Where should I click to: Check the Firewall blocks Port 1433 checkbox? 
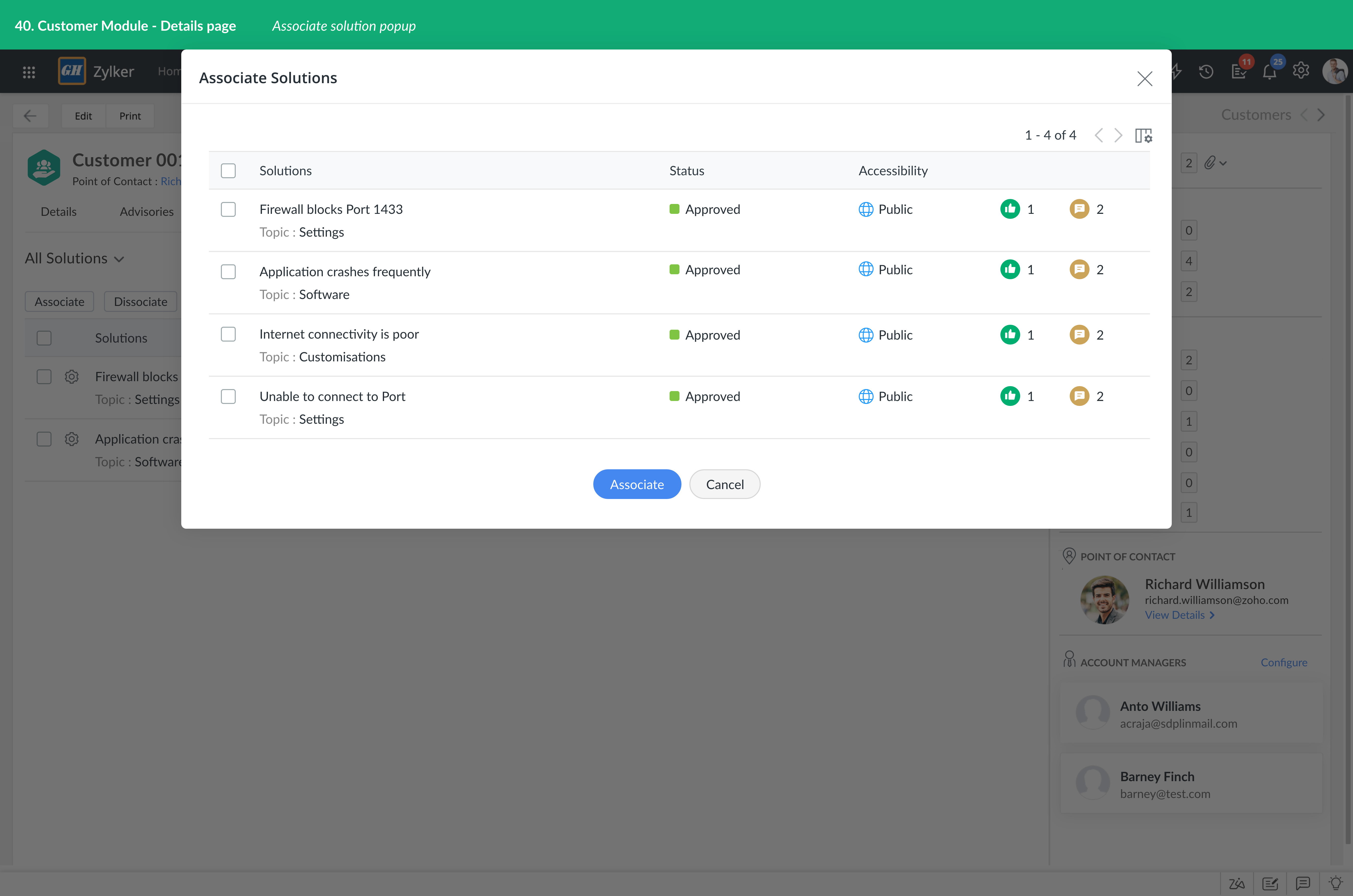[228, 209]
